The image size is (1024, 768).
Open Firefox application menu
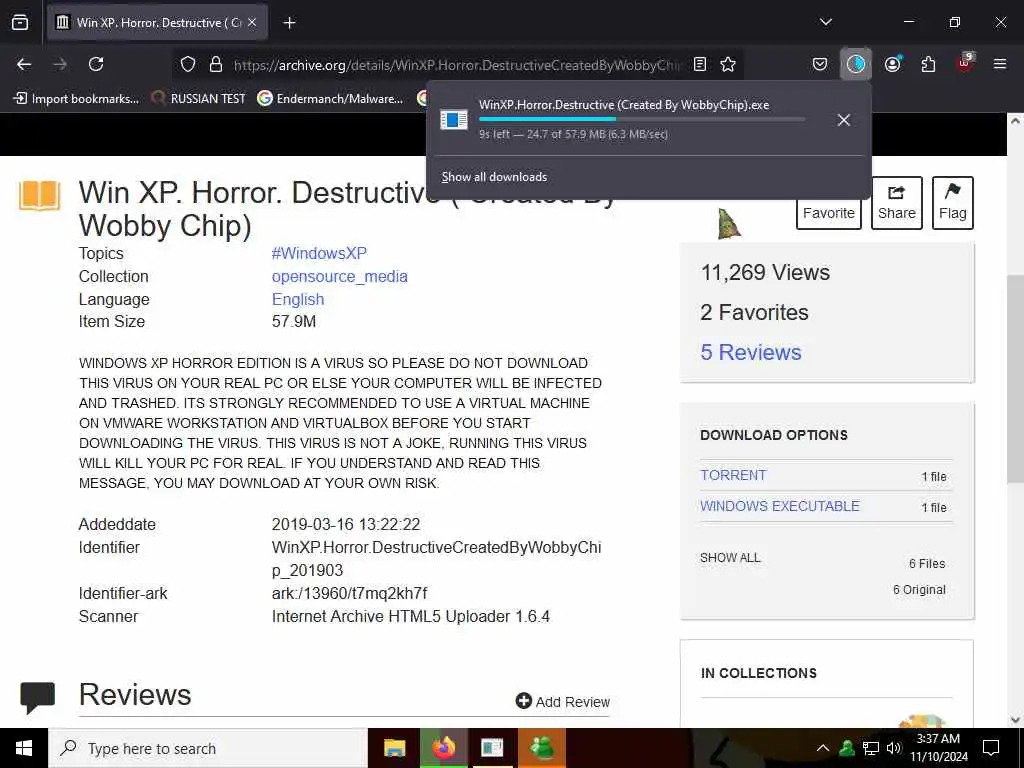(x=999, y=64)
